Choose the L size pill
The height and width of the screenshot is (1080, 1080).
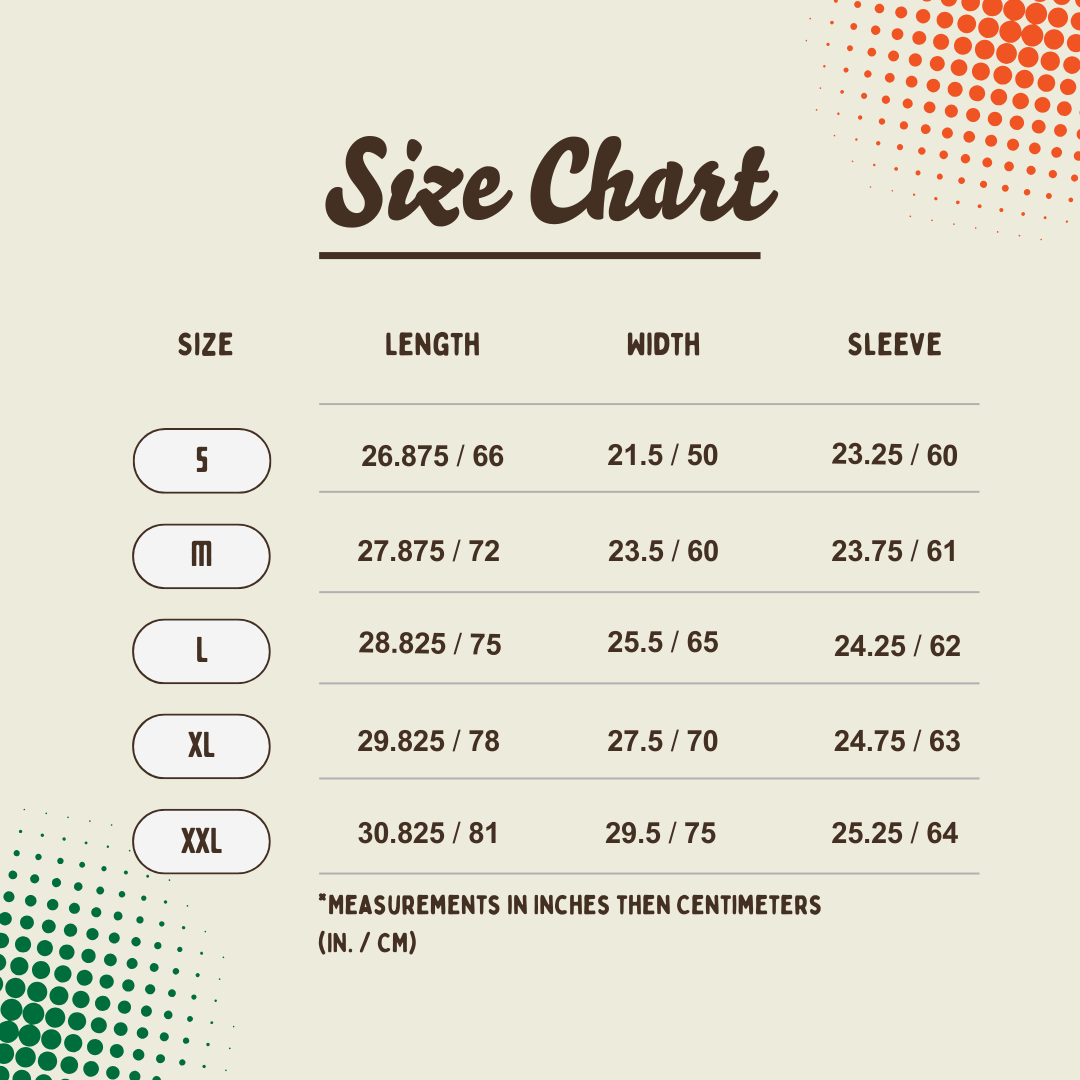(201, 652)
